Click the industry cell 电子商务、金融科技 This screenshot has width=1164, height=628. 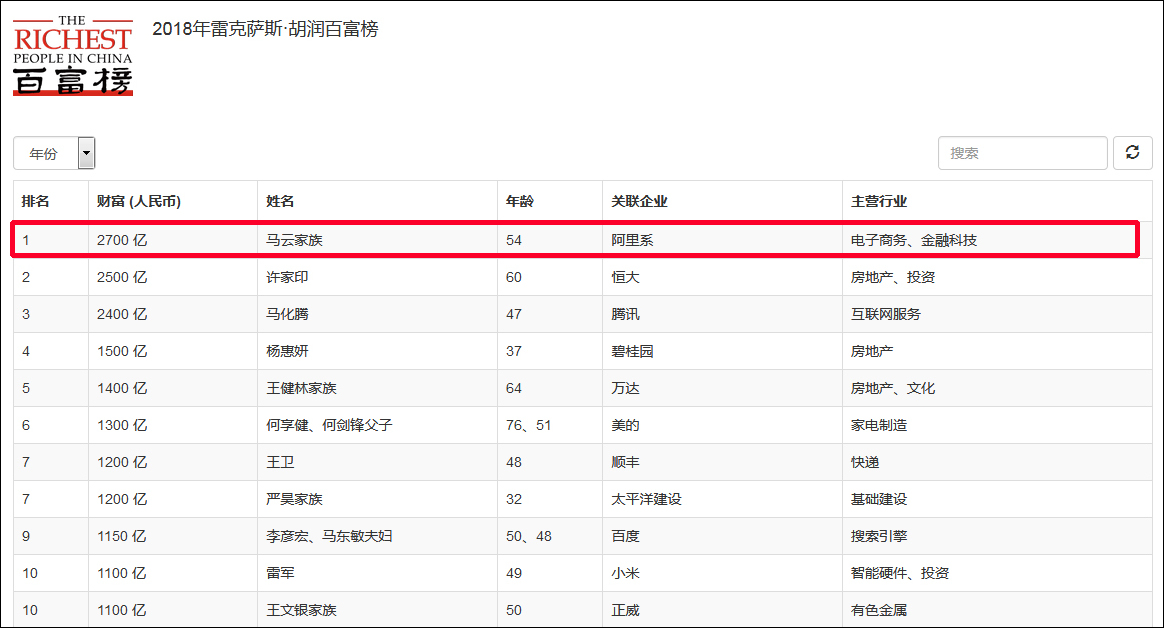pyautogui.click(x=914, y=241)
